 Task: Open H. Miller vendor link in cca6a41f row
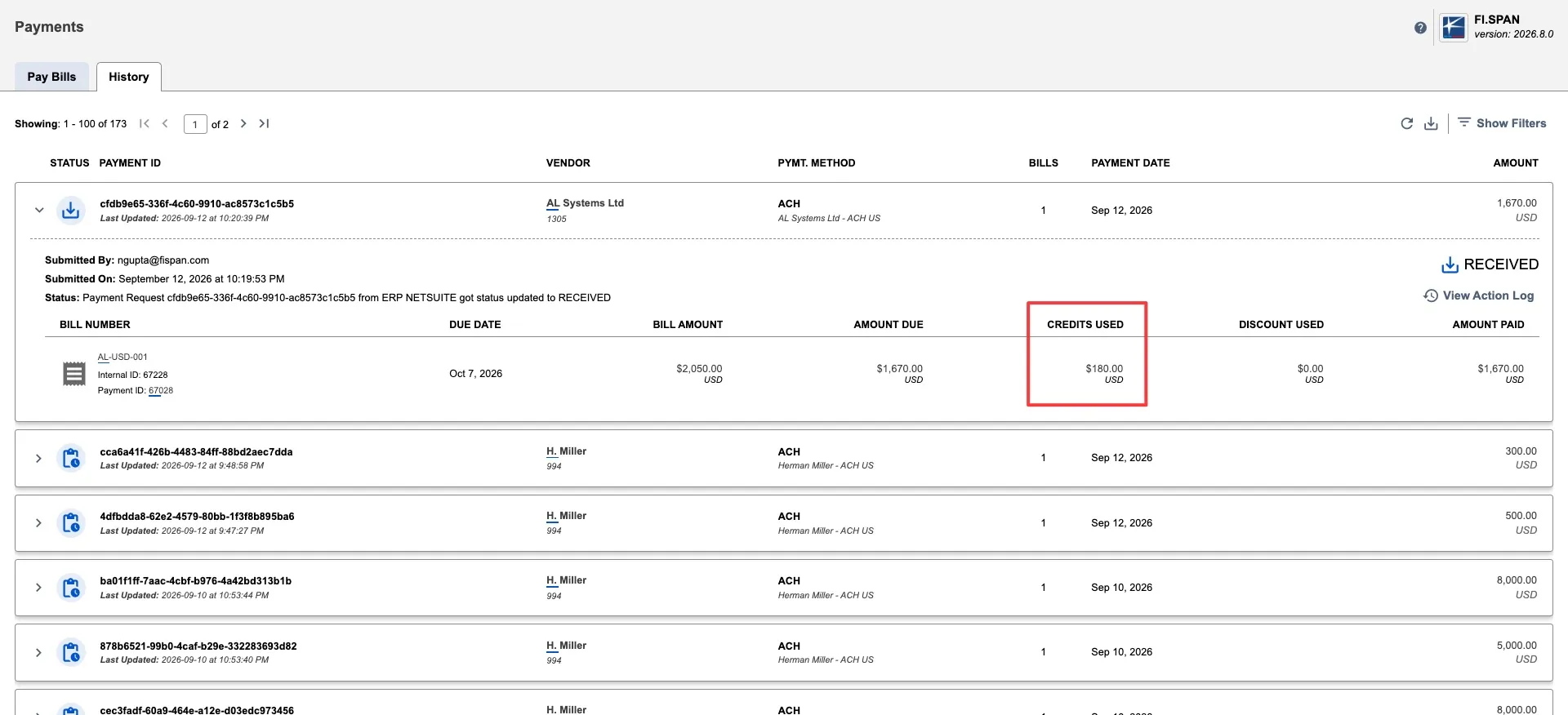click(x=566, y=451)
